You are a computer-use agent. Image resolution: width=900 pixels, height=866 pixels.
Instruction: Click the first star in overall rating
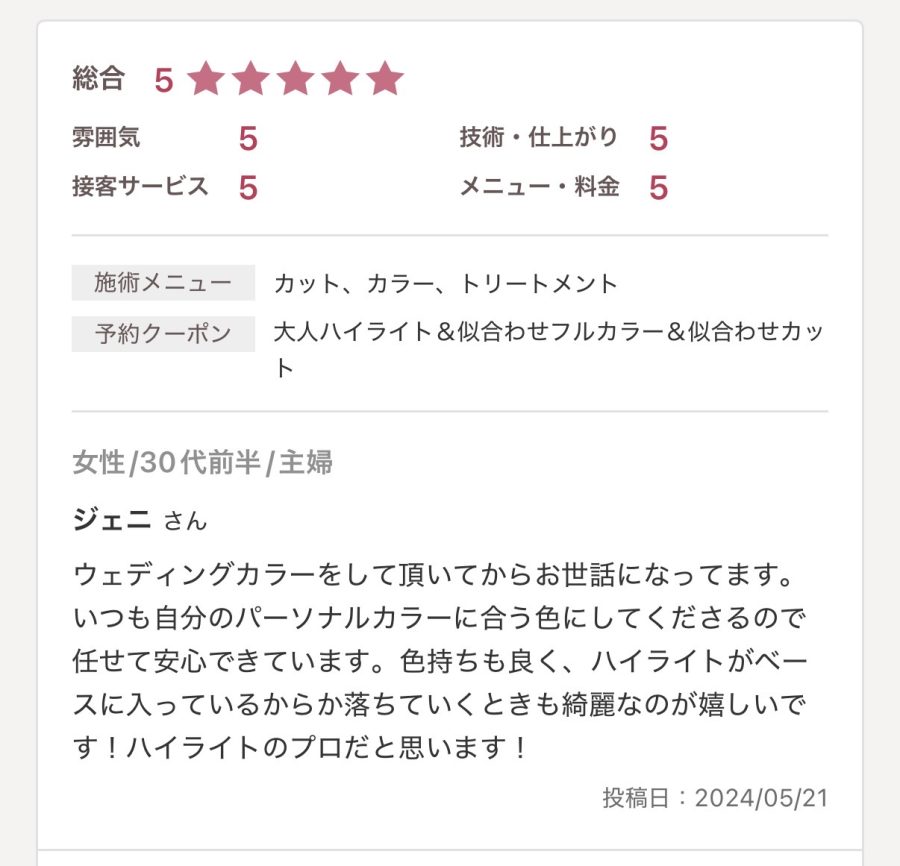point(207,79)
